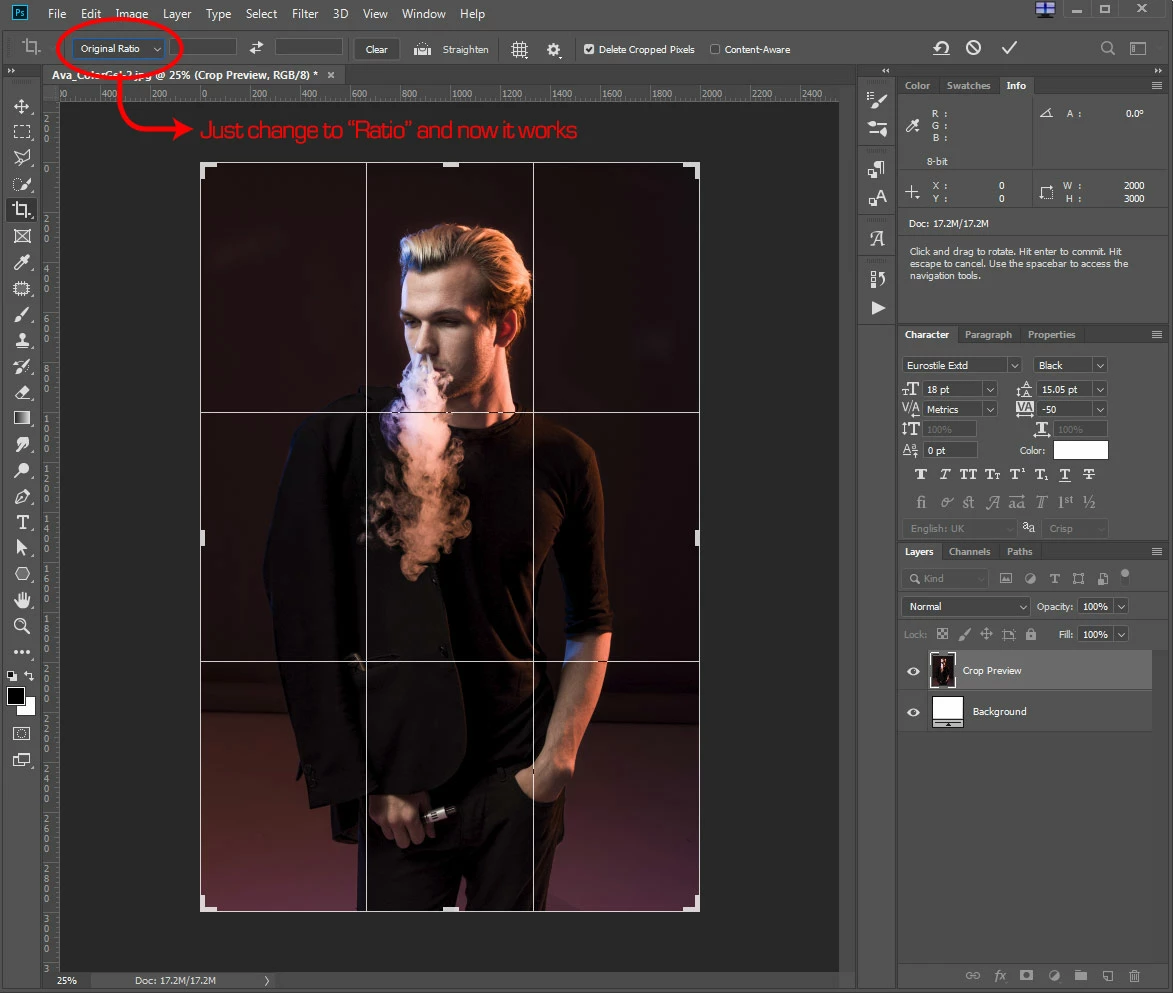
Task: Reset the crop box
Action: pyautogui.click(x=941, y=48)
